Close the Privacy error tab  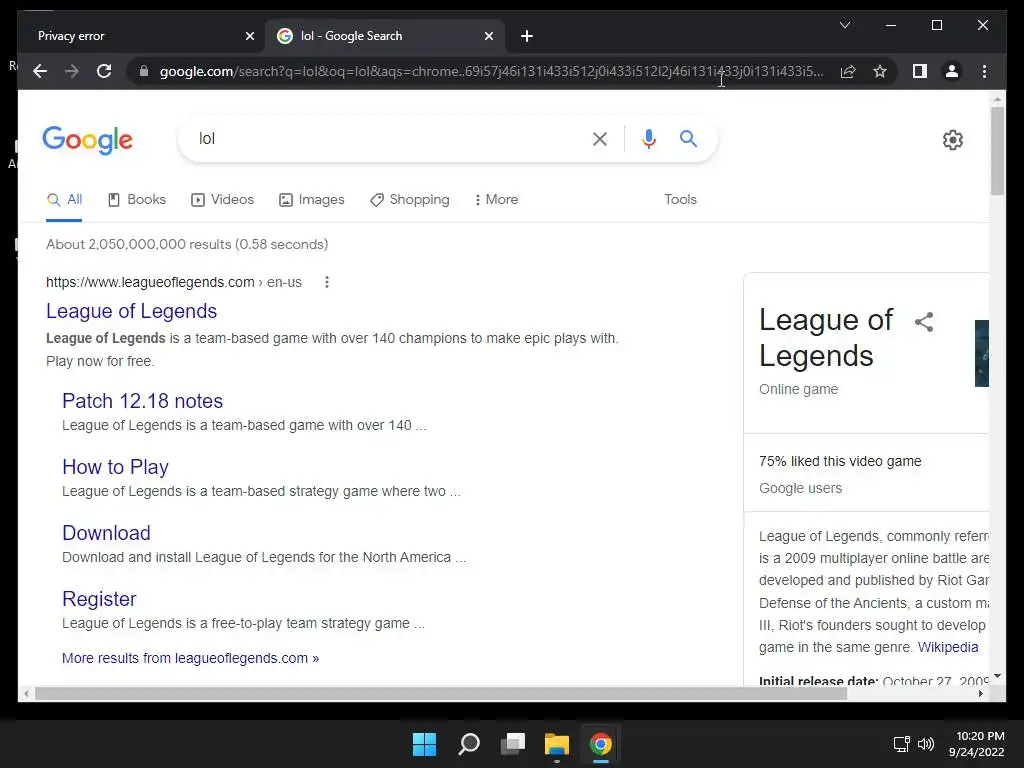coord(249,36)
